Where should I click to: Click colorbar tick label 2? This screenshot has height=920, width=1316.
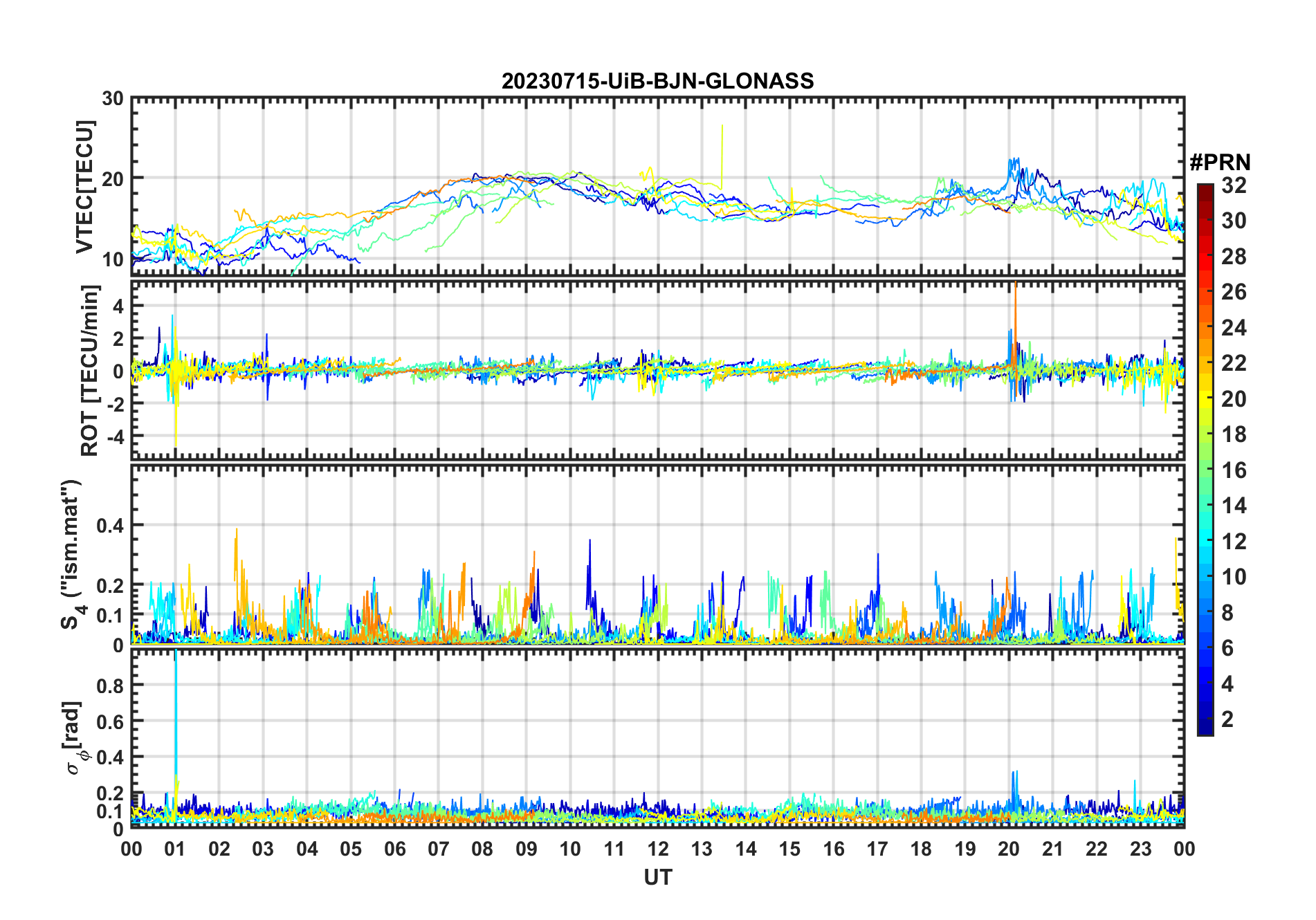[x=1228, y=719]
